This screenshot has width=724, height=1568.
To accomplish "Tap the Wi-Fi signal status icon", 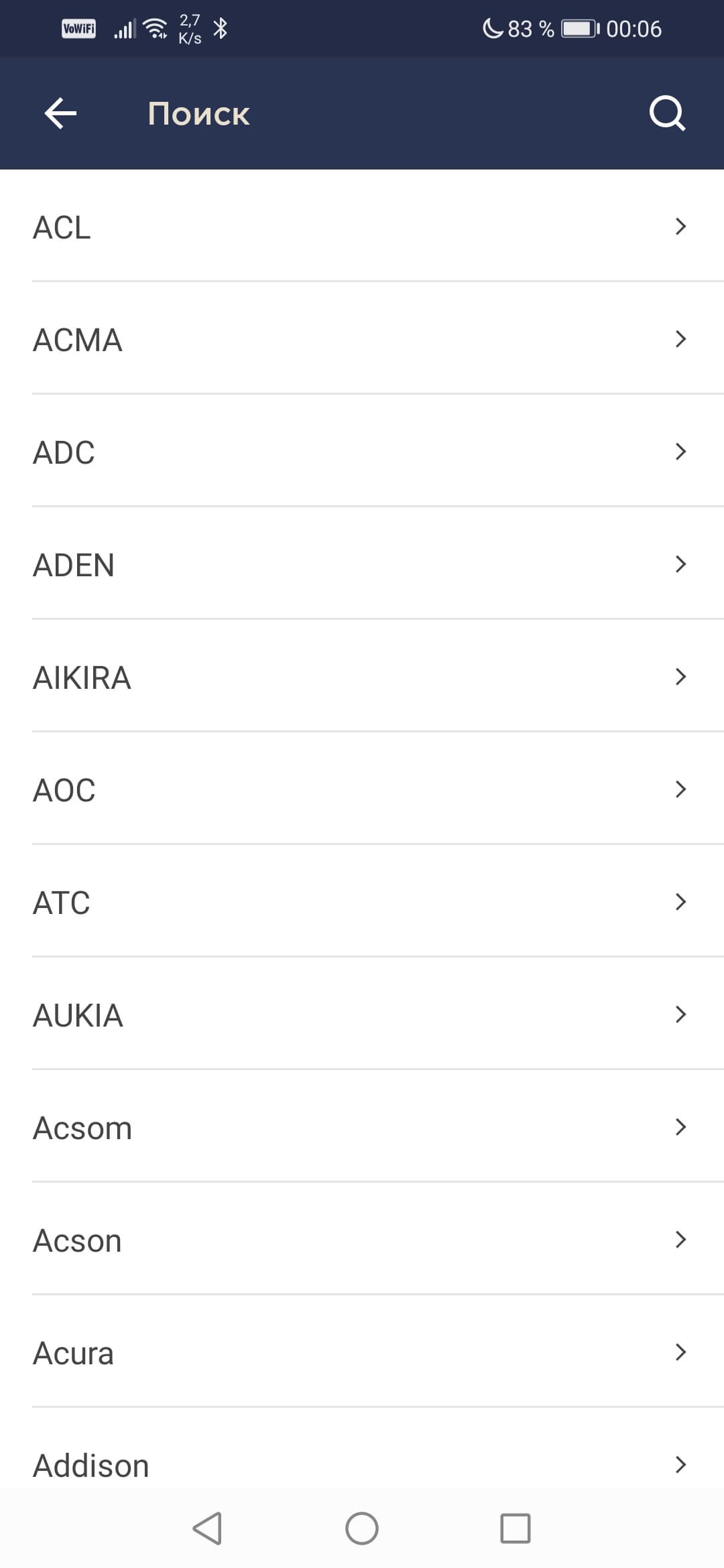I will 156,28.
